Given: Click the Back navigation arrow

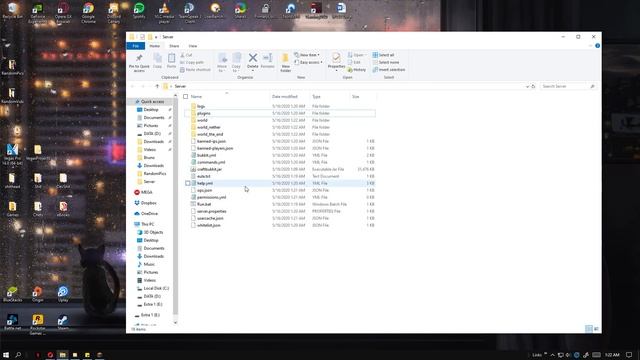Looking at the screenshot, I should pos(132,87).
